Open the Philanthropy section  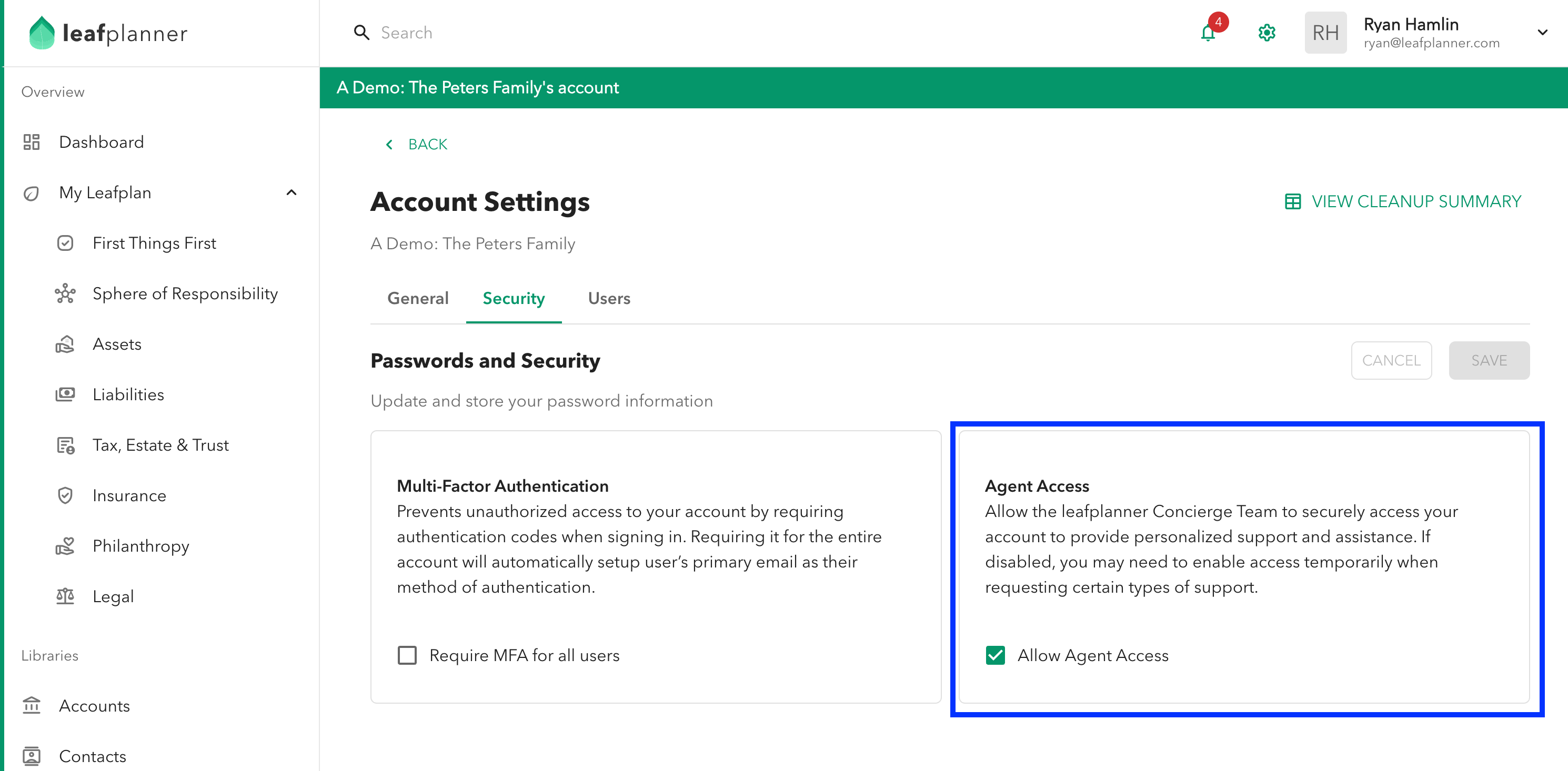[x=140, y=546]
